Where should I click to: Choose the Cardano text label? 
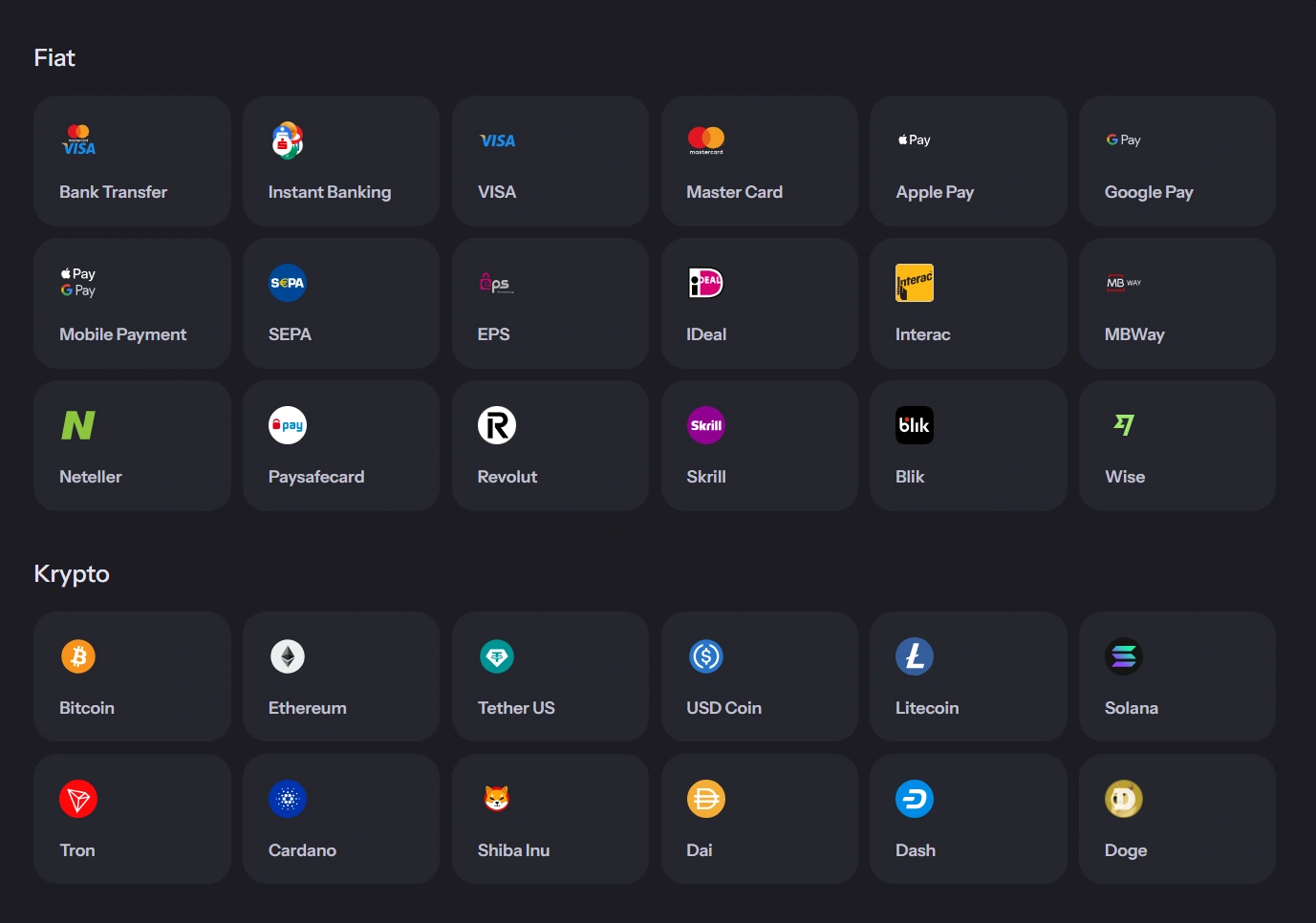click(302, 850)
